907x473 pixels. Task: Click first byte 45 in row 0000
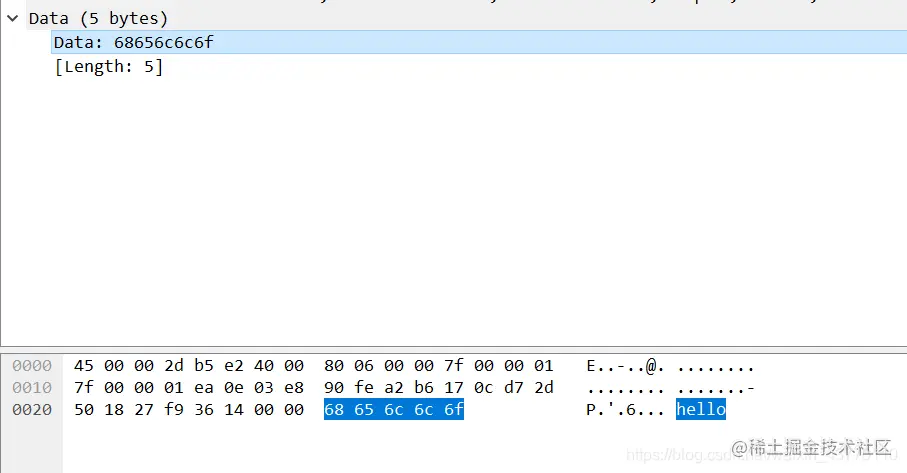83,366
